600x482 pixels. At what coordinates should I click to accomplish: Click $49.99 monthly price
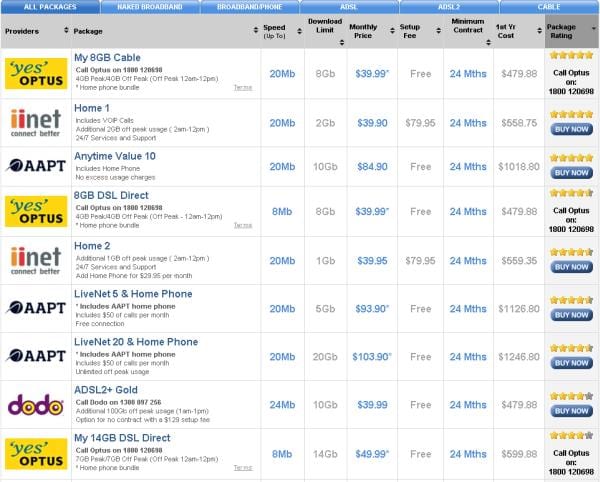pyautogui.click(x=372, y=454)
